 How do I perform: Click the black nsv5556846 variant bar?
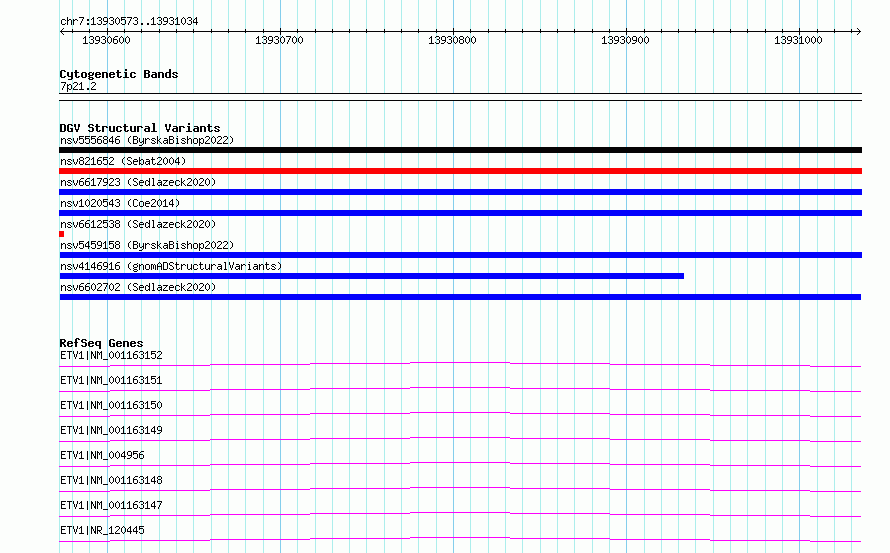pyautogui.click(x=460, y=150)
